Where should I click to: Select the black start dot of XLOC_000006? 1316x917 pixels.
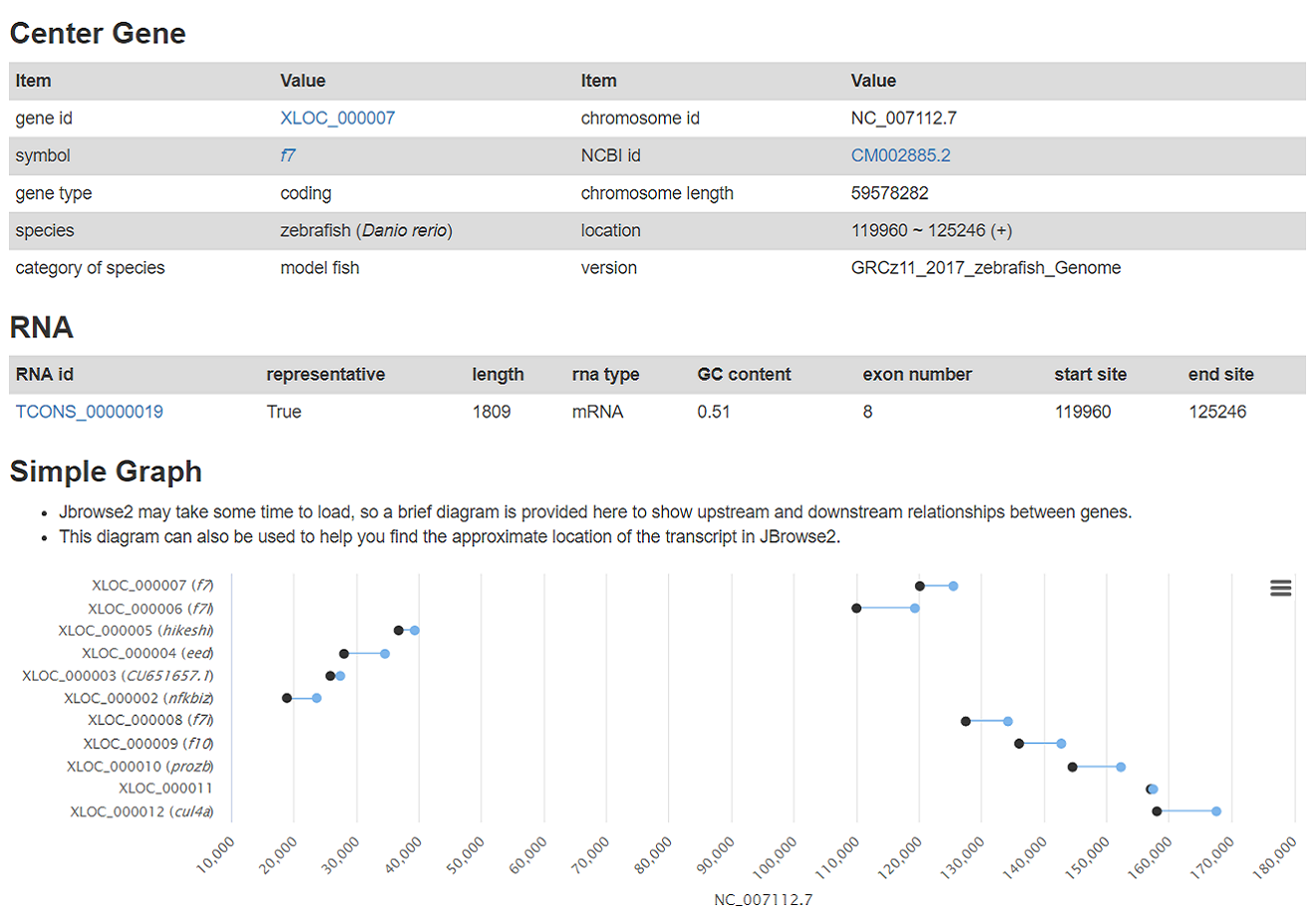point(856,608)
